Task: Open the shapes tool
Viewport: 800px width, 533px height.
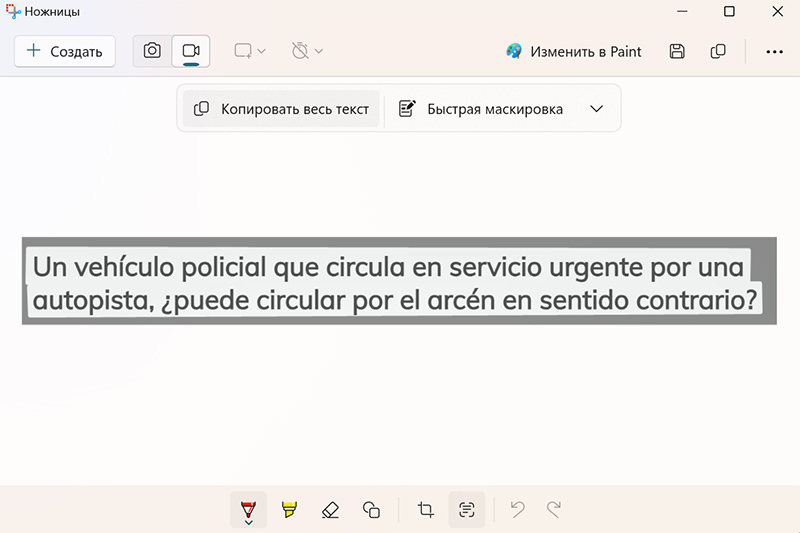Action: [371, 510]
